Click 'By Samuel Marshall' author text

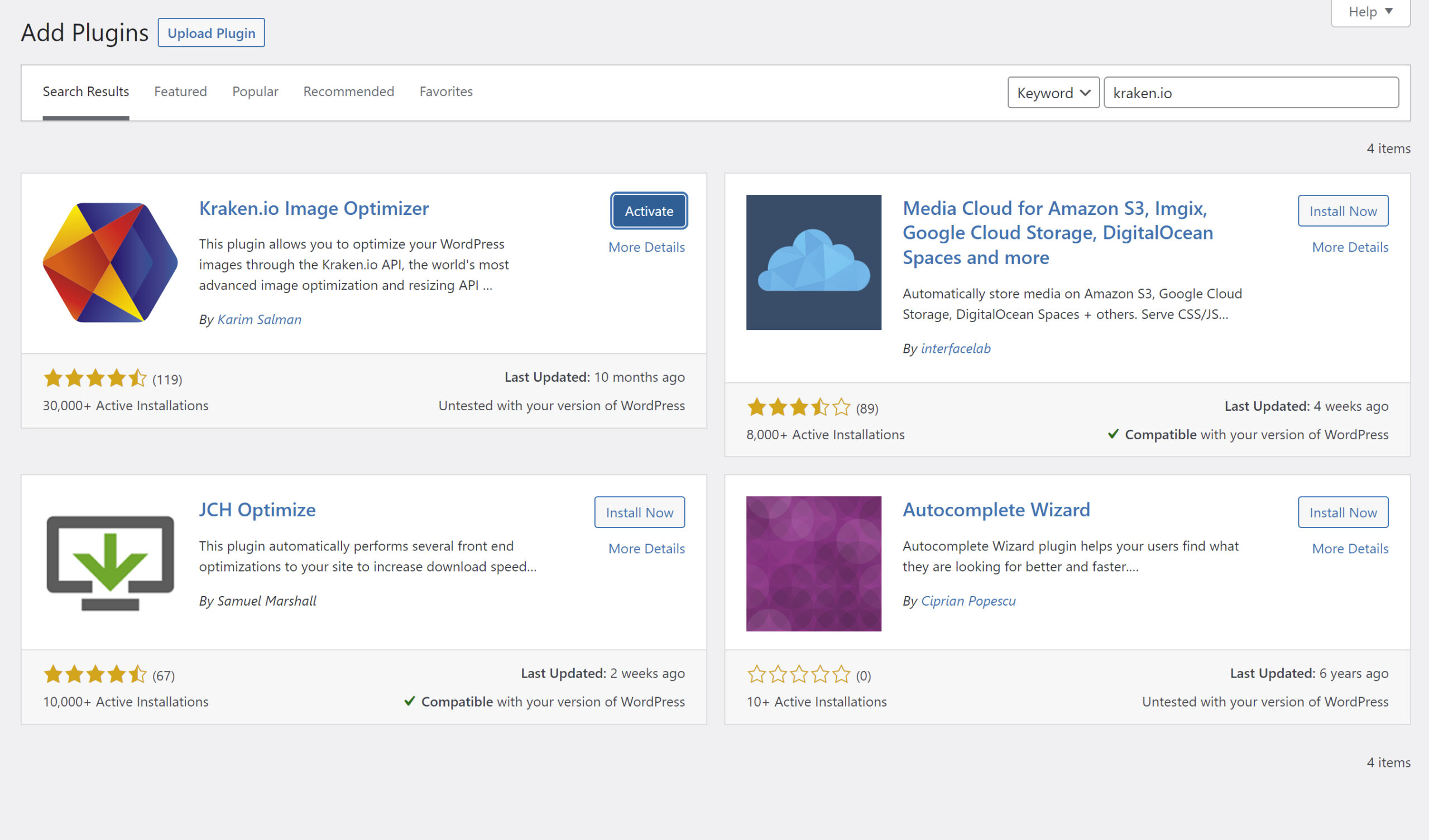tap(257, 601)
